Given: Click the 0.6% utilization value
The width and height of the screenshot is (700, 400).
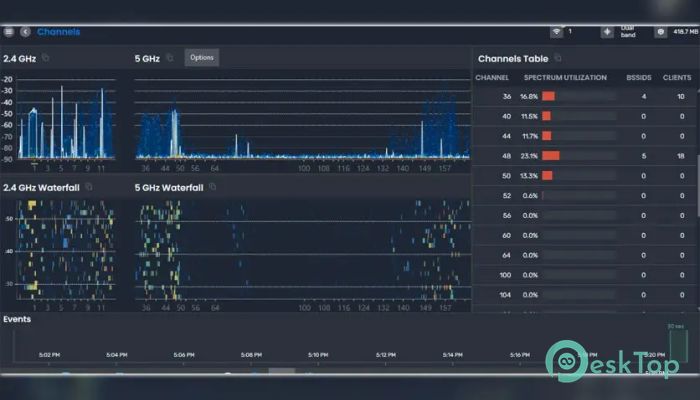Looking at the screenshot, I should click(530, 196).
